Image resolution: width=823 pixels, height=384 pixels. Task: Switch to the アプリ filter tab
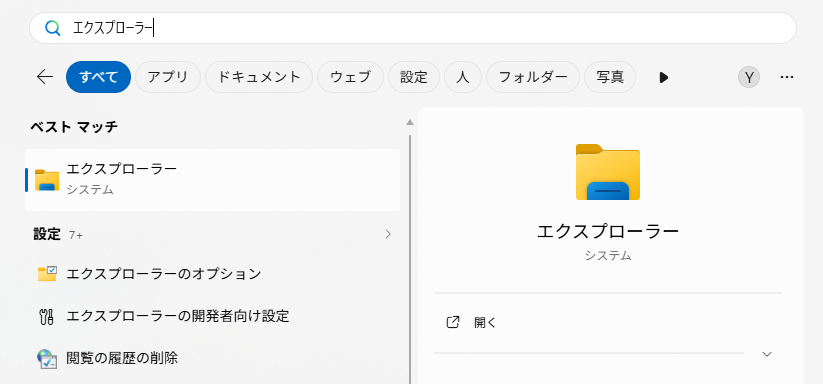click(x=168, y=77)
